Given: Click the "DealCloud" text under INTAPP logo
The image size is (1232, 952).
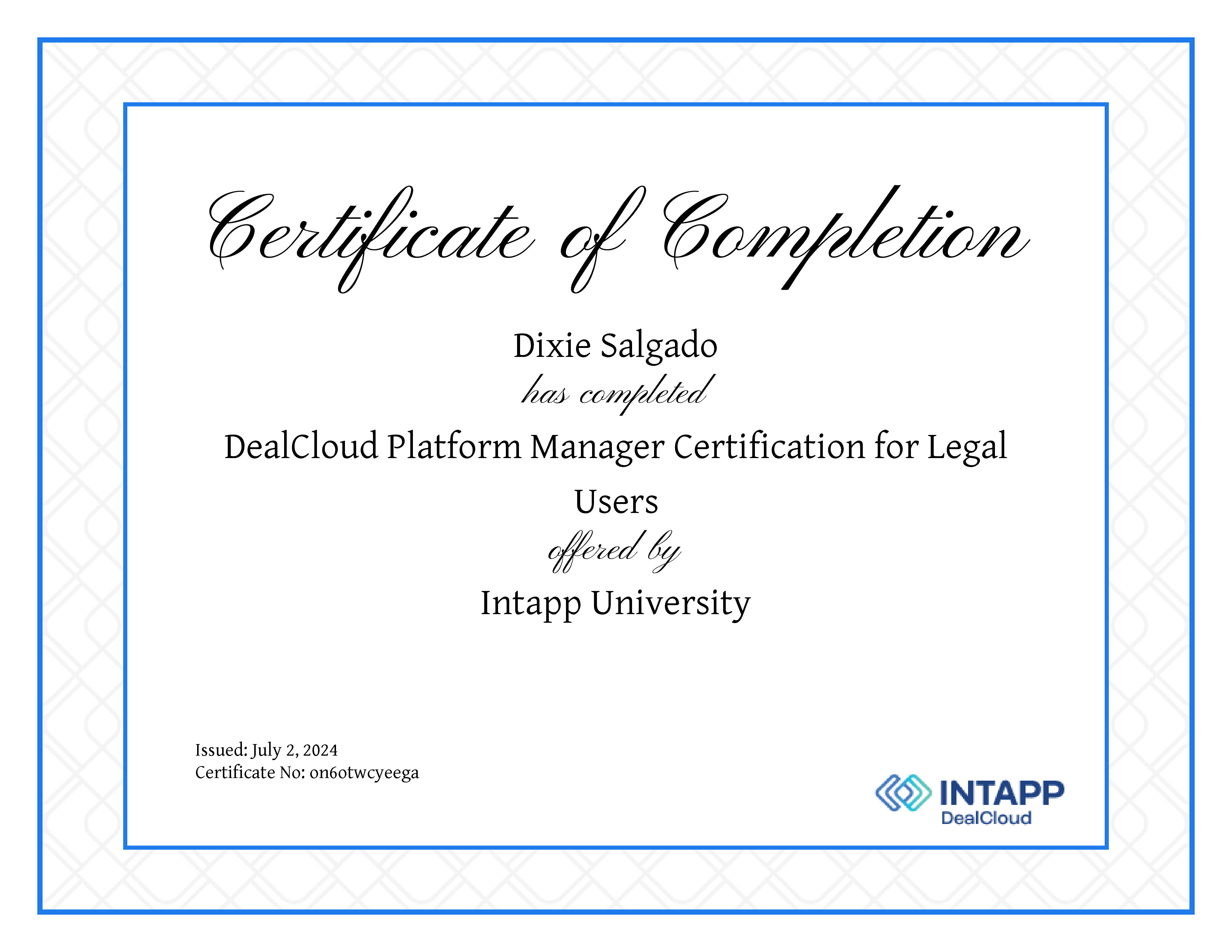Looking at the screenshot, I should 986,818.
